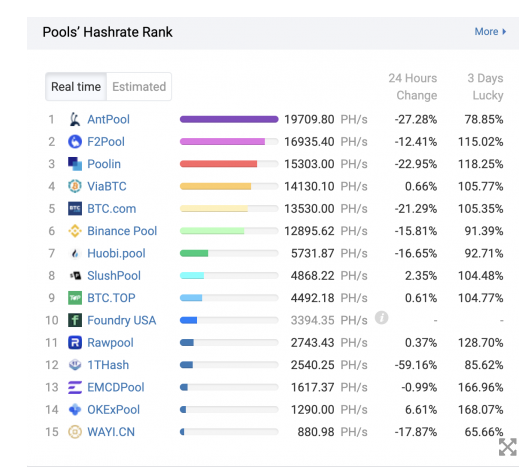Click the 19709.80 hashrate value

[x=309, y=119]
